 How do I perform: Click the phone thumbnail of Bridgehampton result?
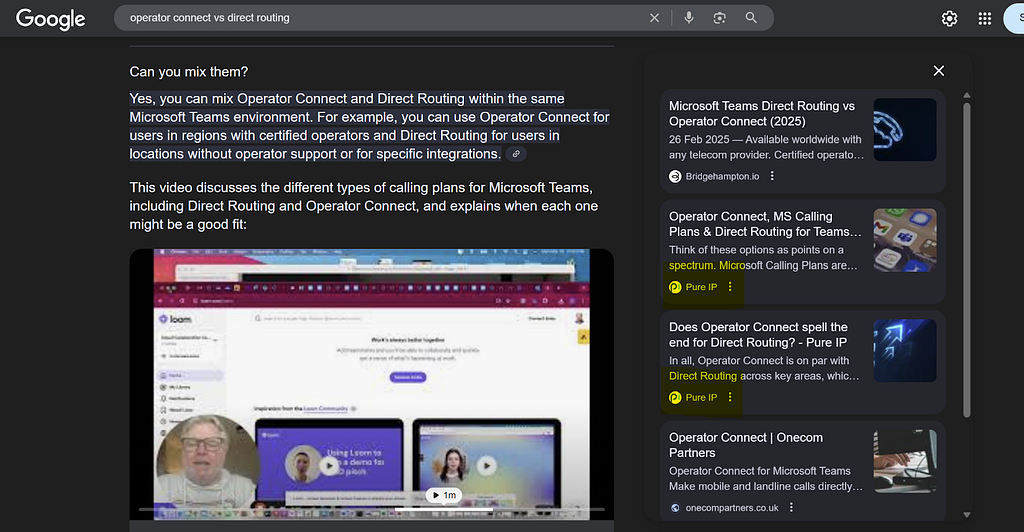(905, 130)
